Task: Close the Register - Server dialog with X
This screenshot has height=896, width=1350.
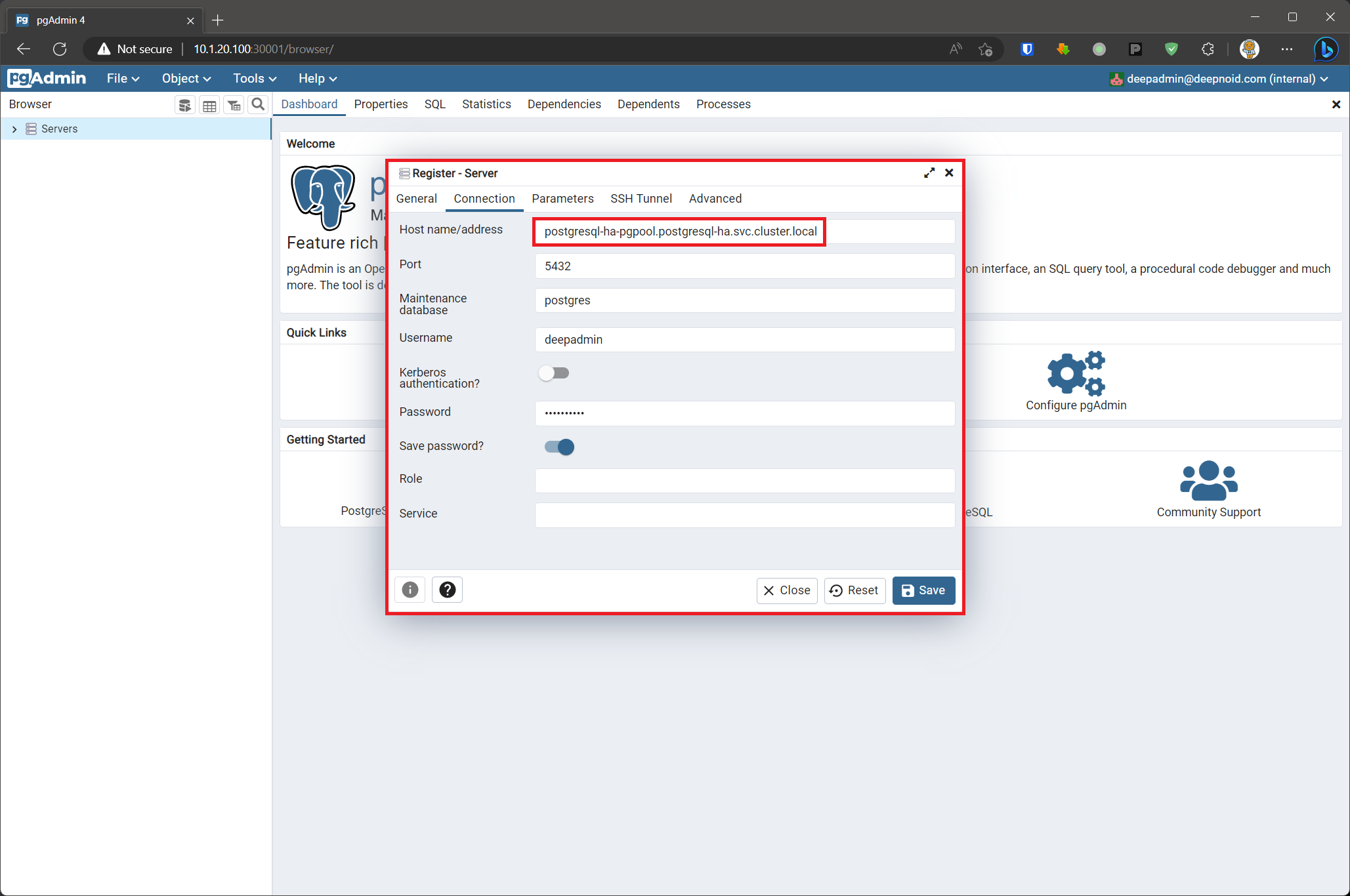Action: click(949, 173)
